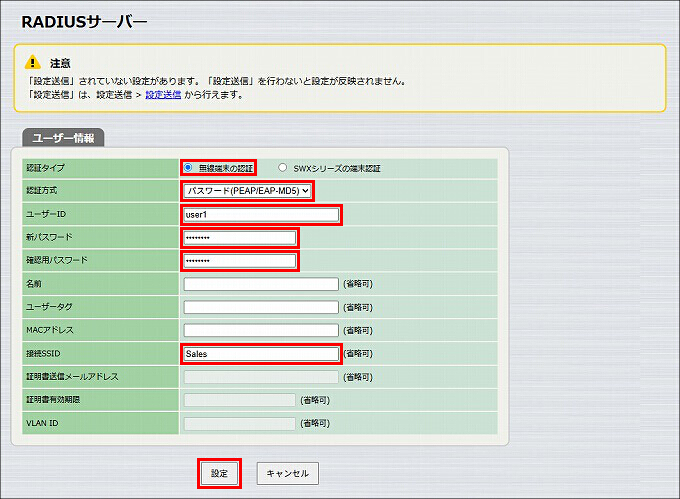Click the 接続SSID row label
Image resolution: width=680 pixels, height=499 pixels.
(x=43, y=353)
